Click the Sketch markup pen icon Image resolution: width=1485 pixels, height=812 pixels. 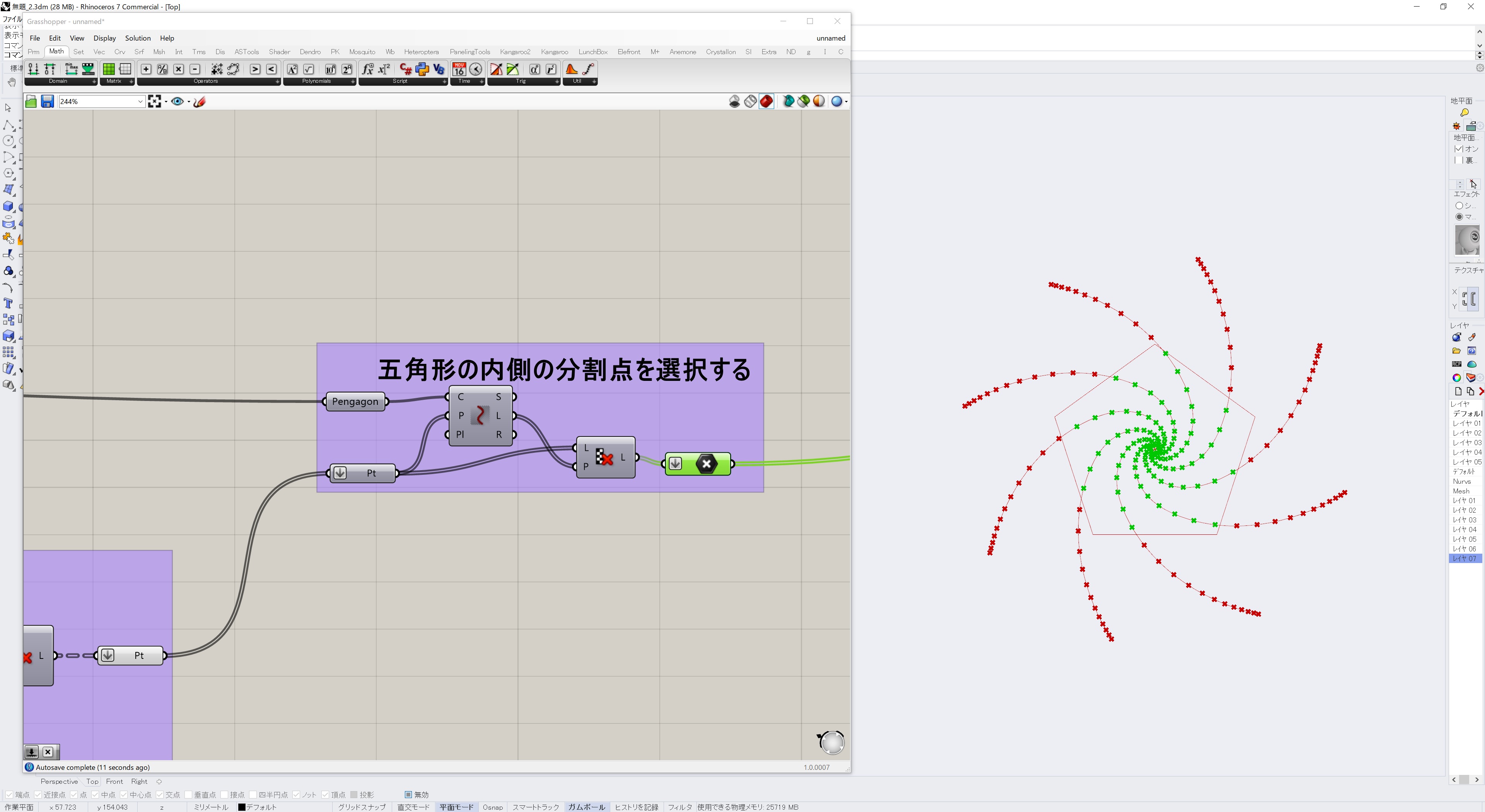200,101
